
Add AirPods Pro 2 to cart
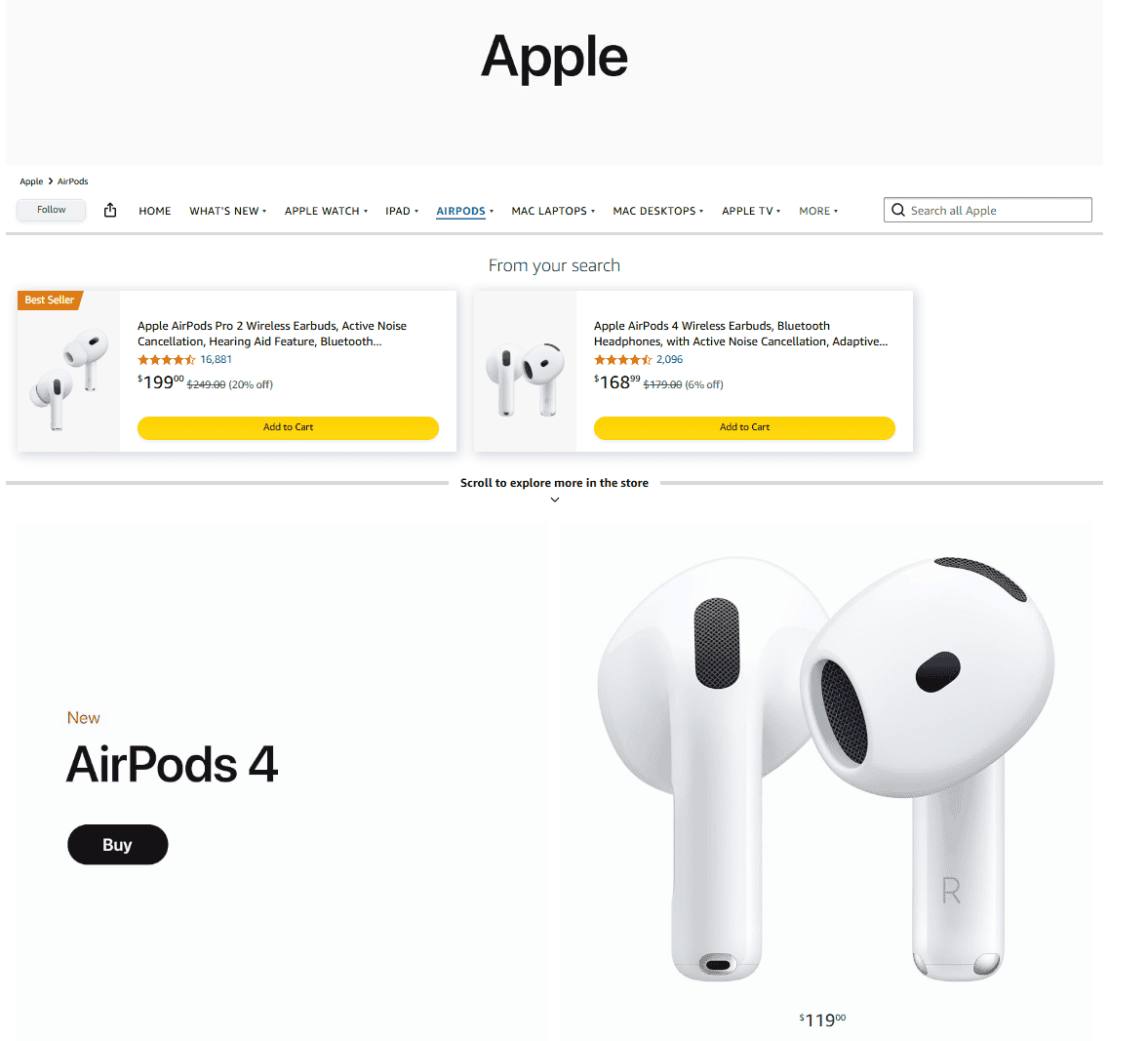point(288,427)
